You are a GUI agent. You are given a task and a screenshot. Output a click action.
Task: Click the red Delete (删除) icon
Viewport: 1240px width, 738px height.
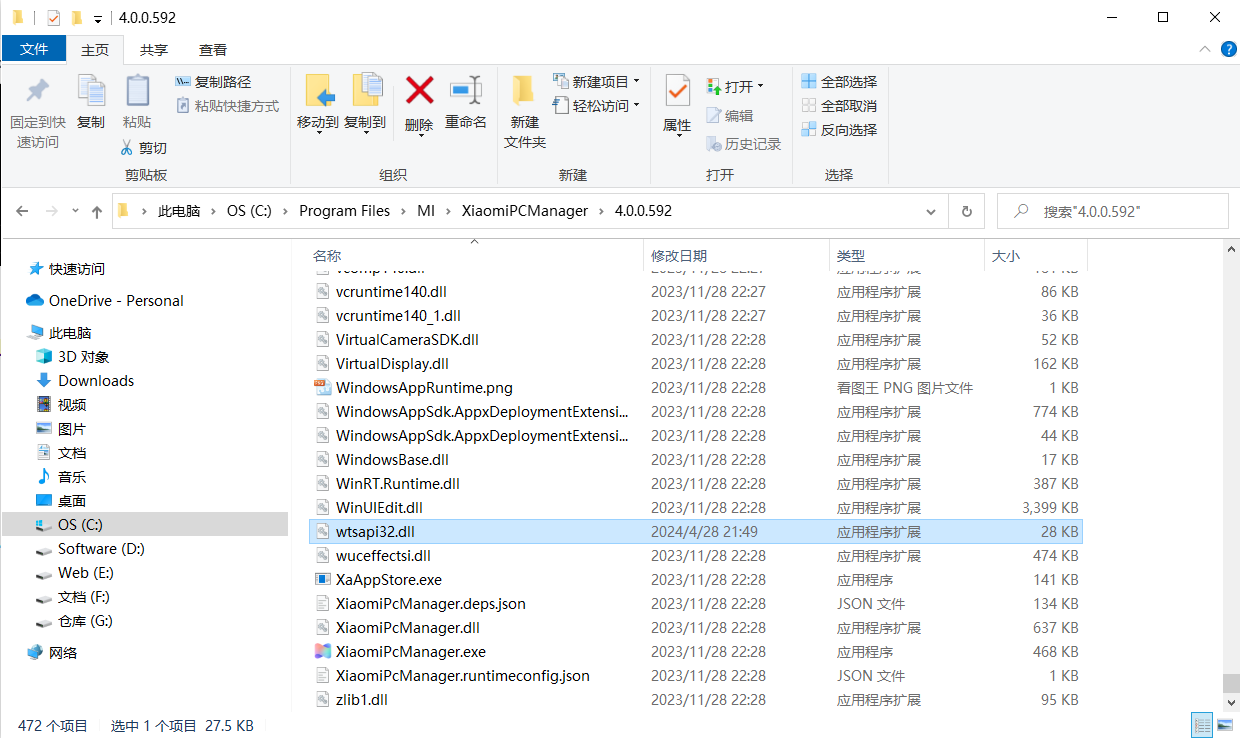coord(419,90)
